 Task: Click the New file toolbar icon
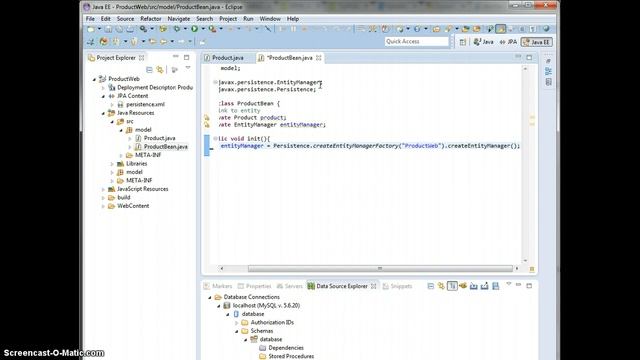91,29
